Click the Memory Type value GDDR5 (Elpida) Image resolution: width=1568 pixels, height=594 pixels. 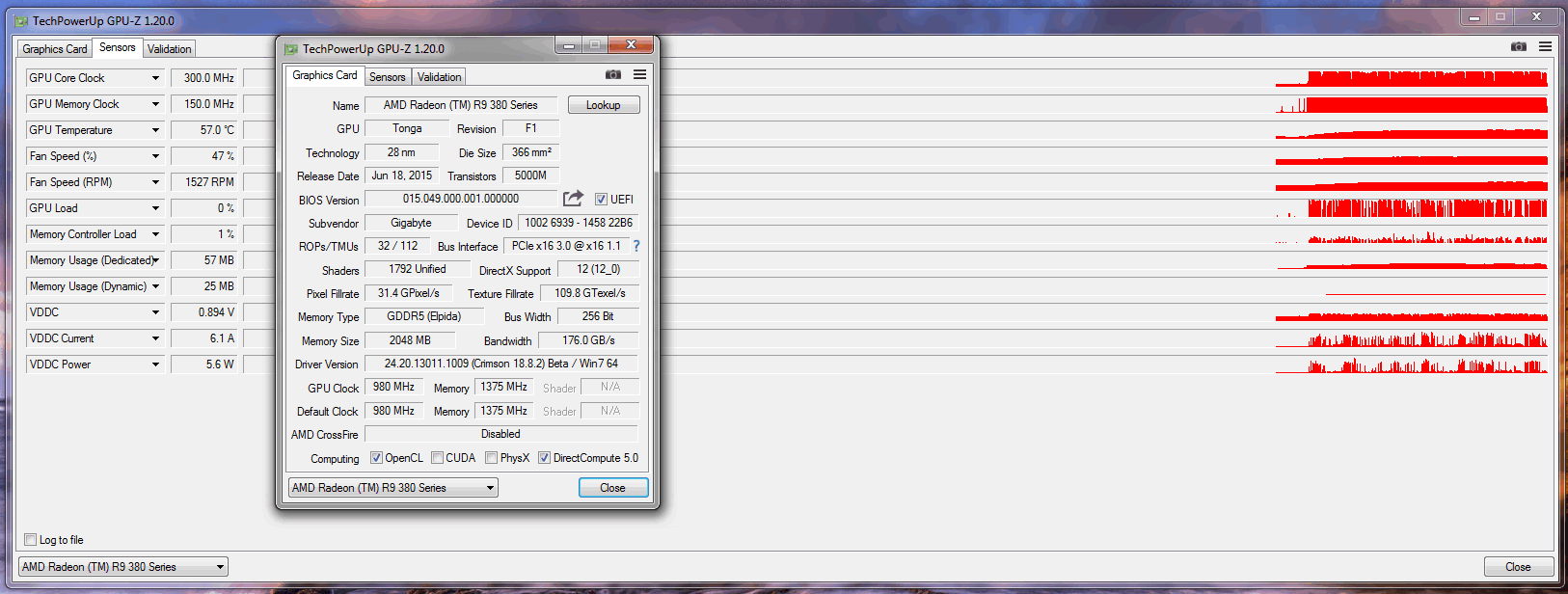coord(424,316)
